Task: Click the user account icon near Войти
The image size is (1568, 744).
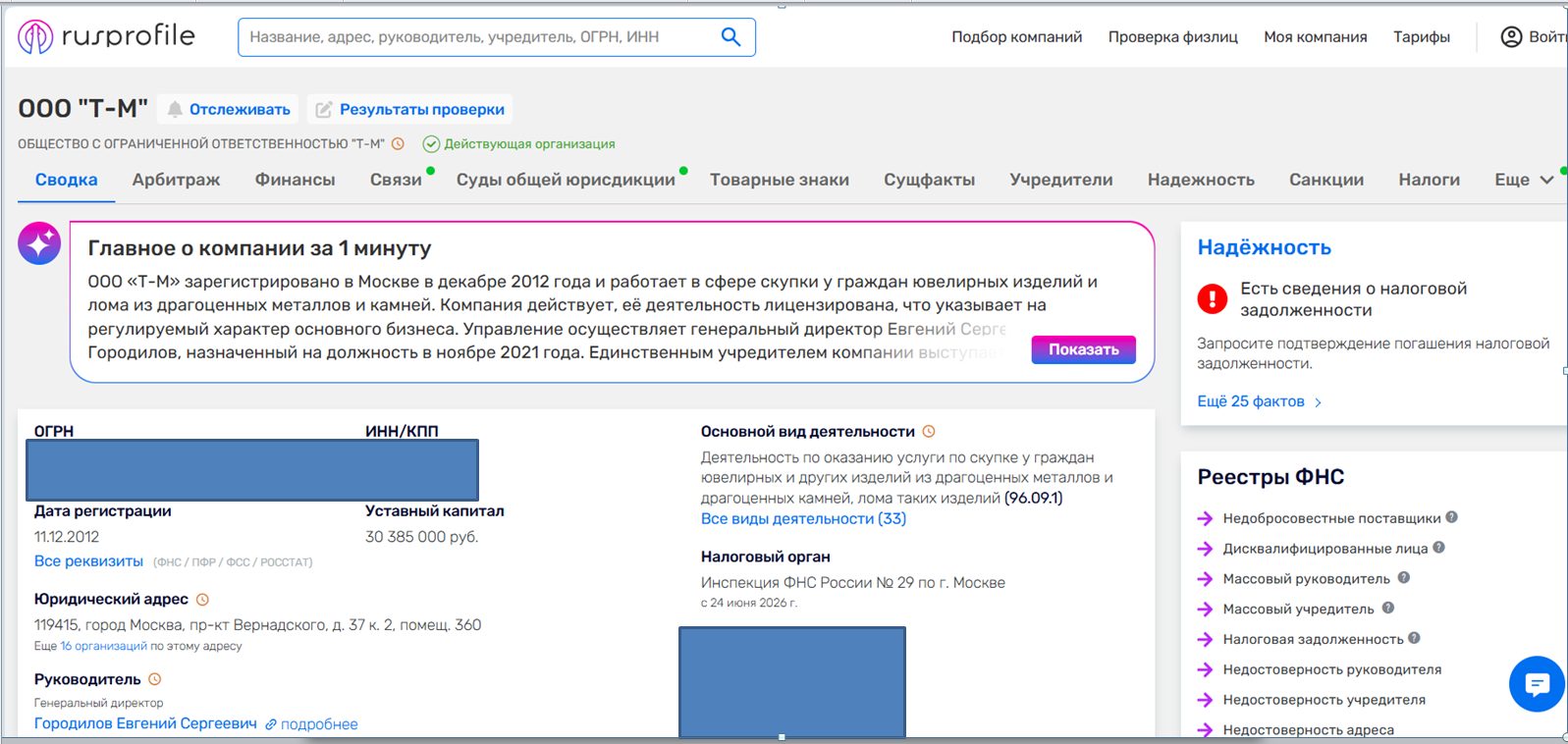Action: pos(1511,37)
